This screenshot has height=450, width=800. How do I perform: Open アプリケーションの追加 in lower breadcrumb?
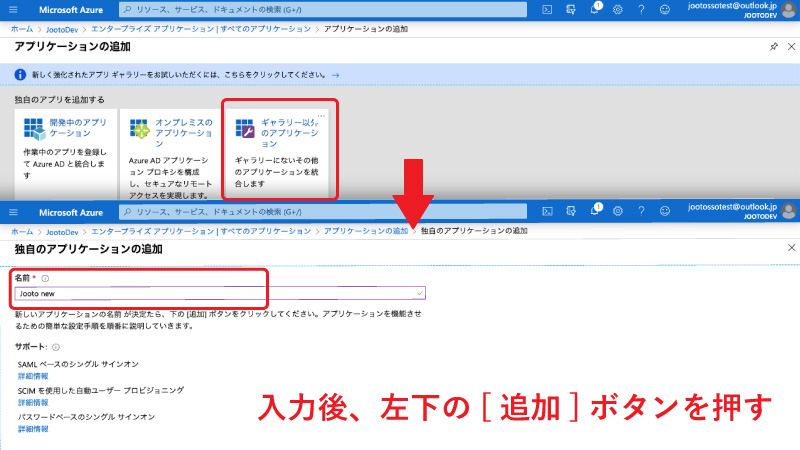pyautogui.click(x=366, y=231)
